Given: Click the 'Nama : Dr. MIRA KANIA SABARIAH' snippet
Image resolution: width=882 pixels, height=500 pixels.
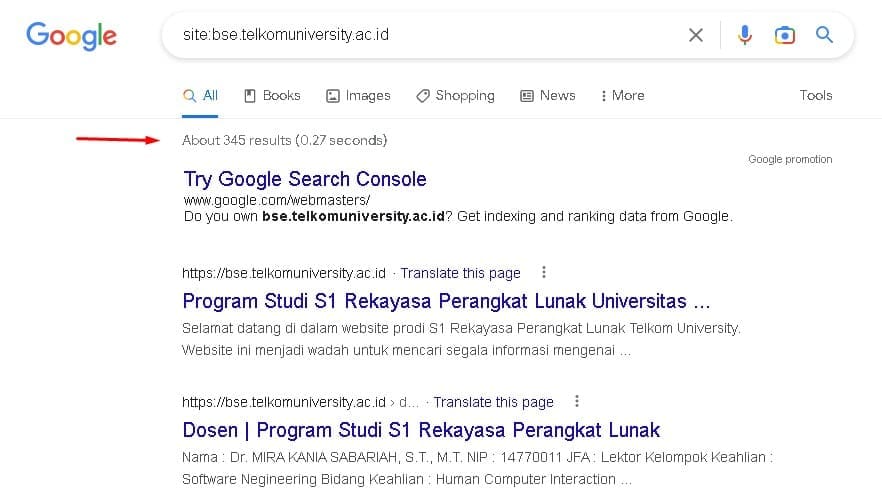Looking at the screenshot, I should 477,468.
